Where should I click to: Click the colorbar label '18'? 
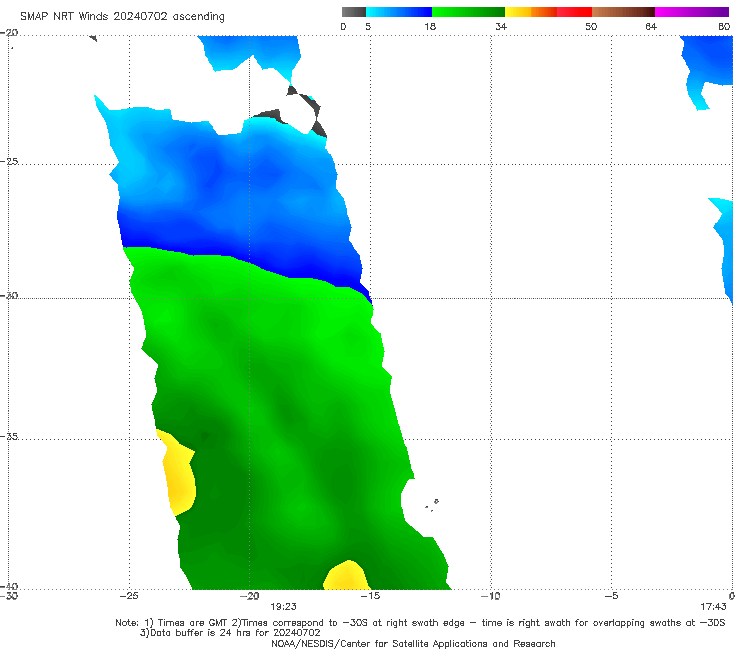coord(430,26)
